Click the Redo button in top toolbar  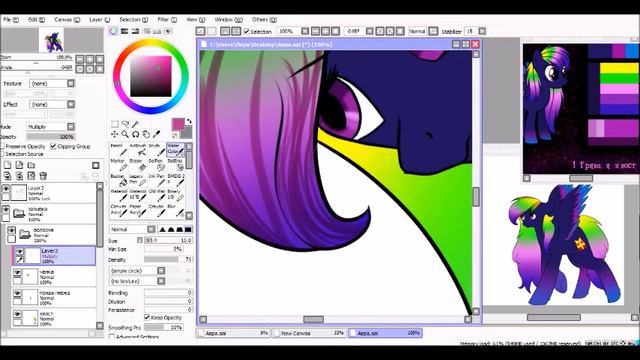[211, 31]
